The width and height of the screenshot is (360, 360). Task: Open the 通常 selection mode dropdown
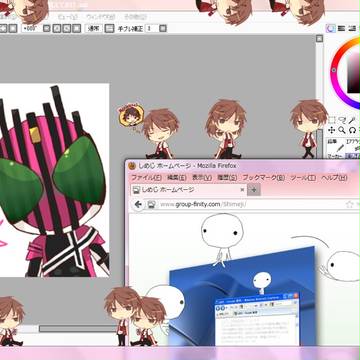[x=93, y=29]
